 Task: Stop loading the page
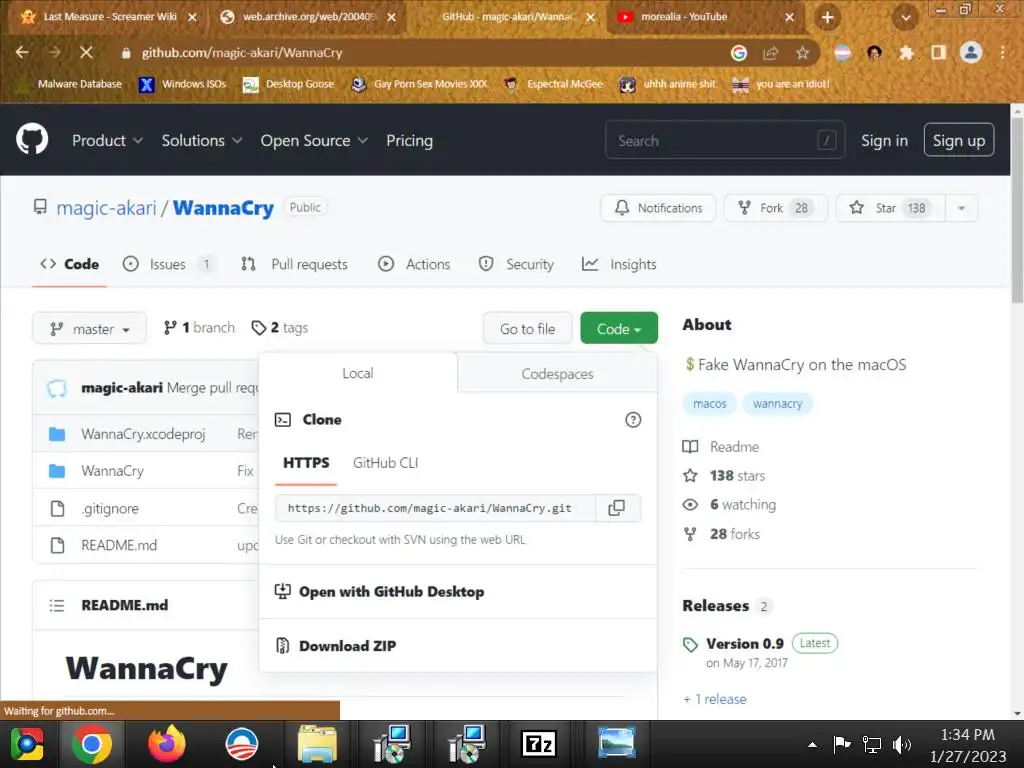(x=86, y=52)
